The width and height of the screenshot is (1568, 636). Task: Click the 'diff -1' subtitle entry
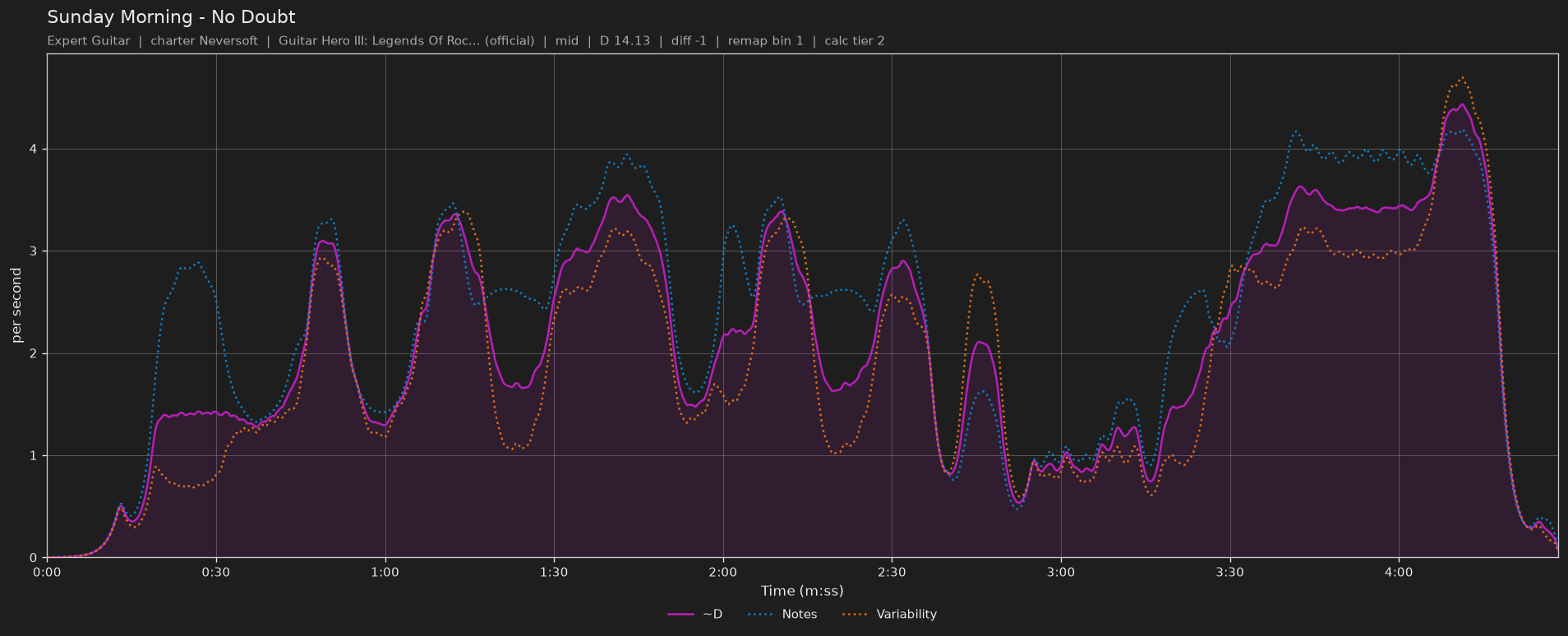coord(689,41)
